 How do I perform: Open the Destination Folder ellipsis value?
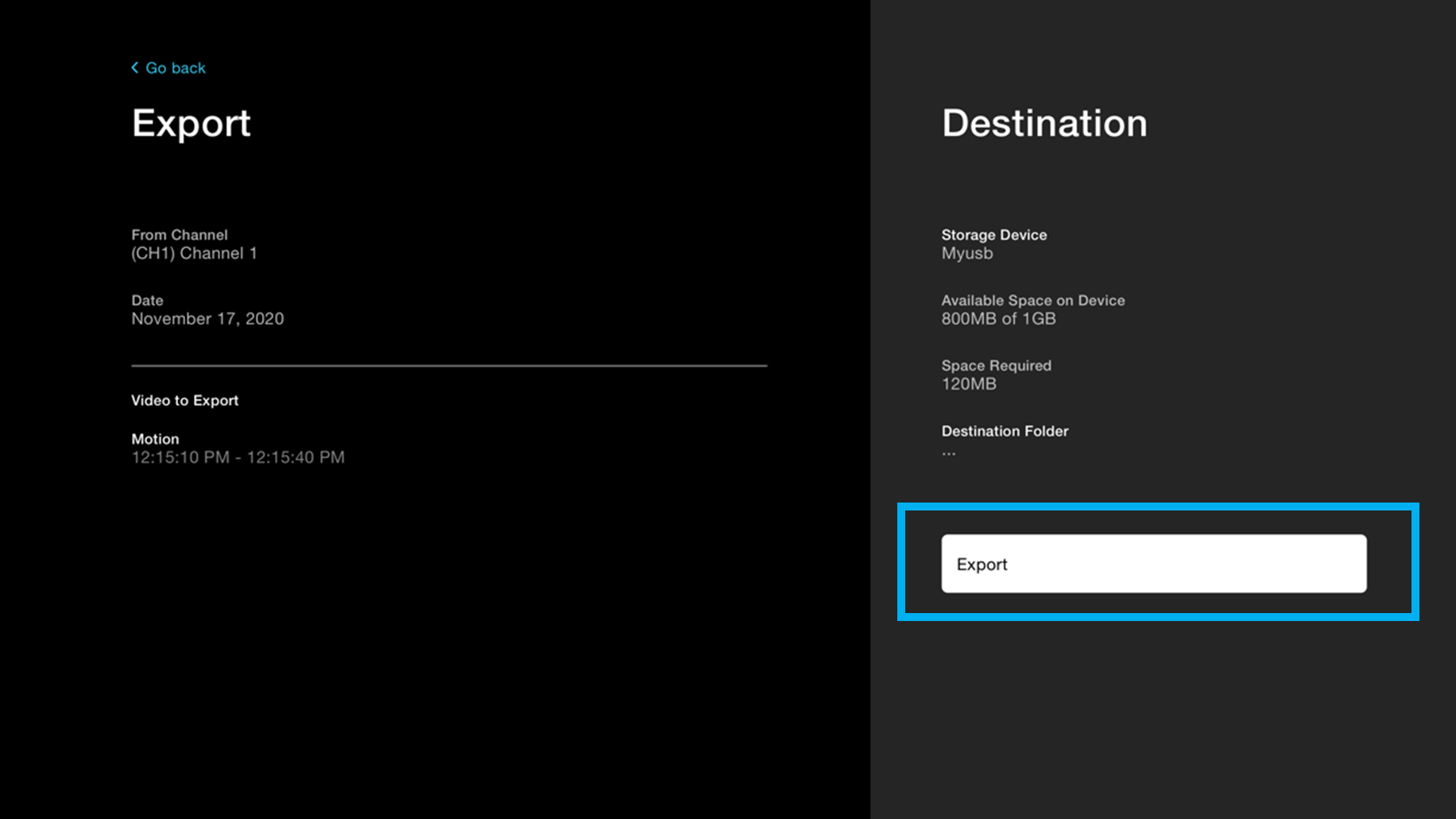(x=949, y=453)
